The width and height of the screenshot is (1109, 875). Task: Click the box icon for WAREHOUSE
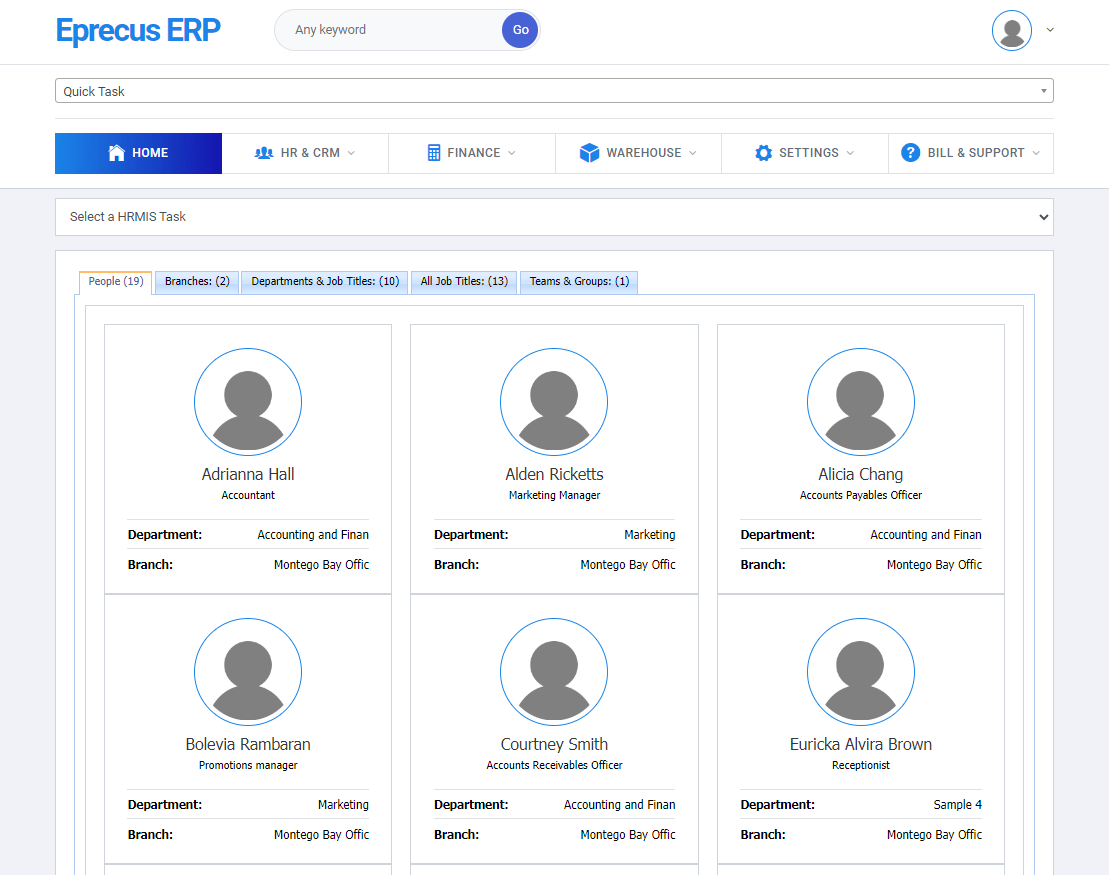589,153
